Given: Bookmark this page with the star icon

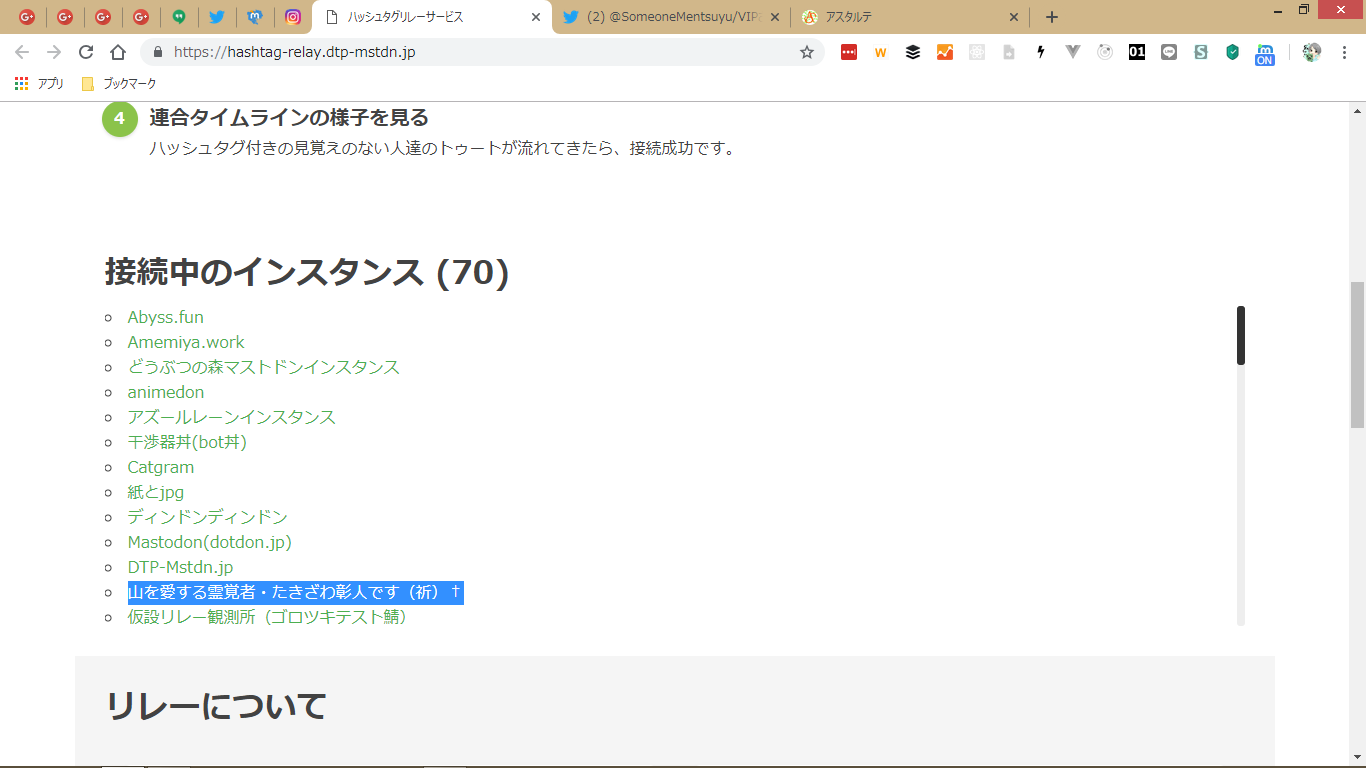Looking at the screenshot, I should point(807,52).
